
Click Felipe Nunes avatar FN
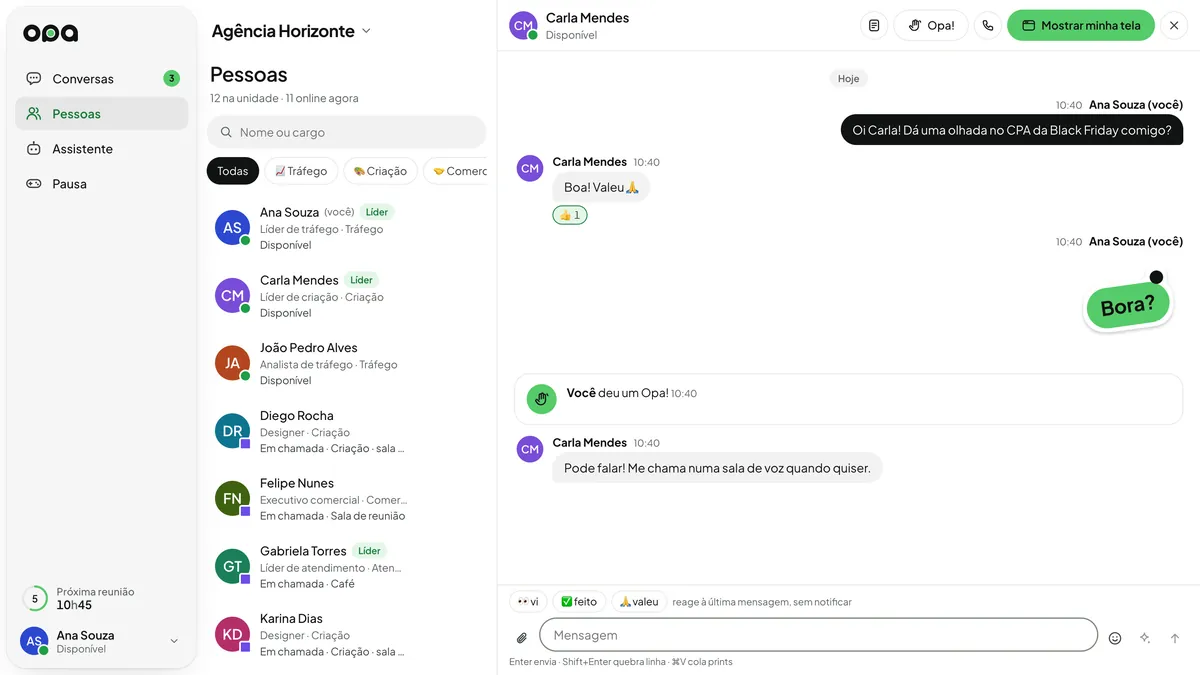tap(232, 499)
